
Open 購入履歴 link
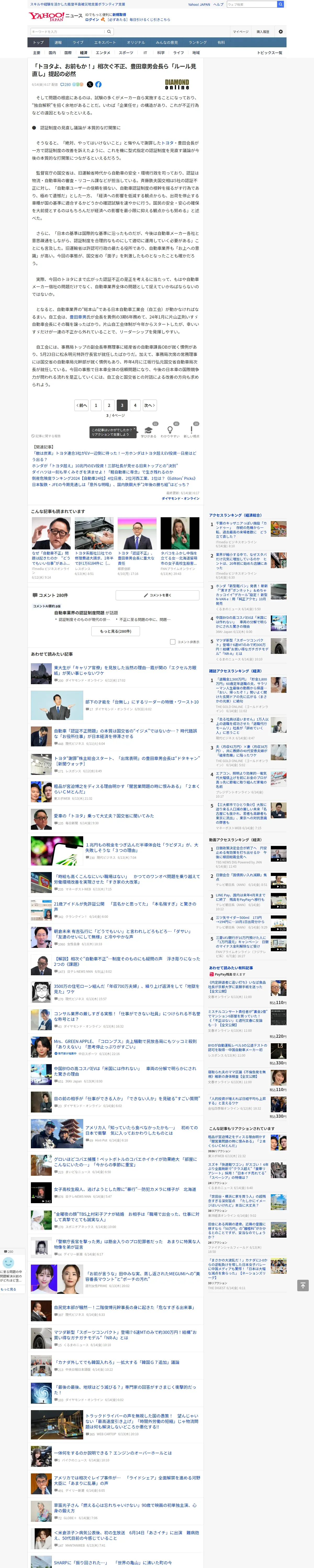[x=263, y=32]
